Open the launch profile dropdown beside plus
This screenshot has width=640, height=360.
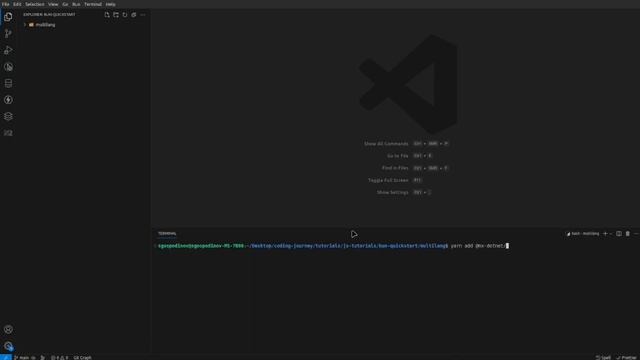(611, 234)
